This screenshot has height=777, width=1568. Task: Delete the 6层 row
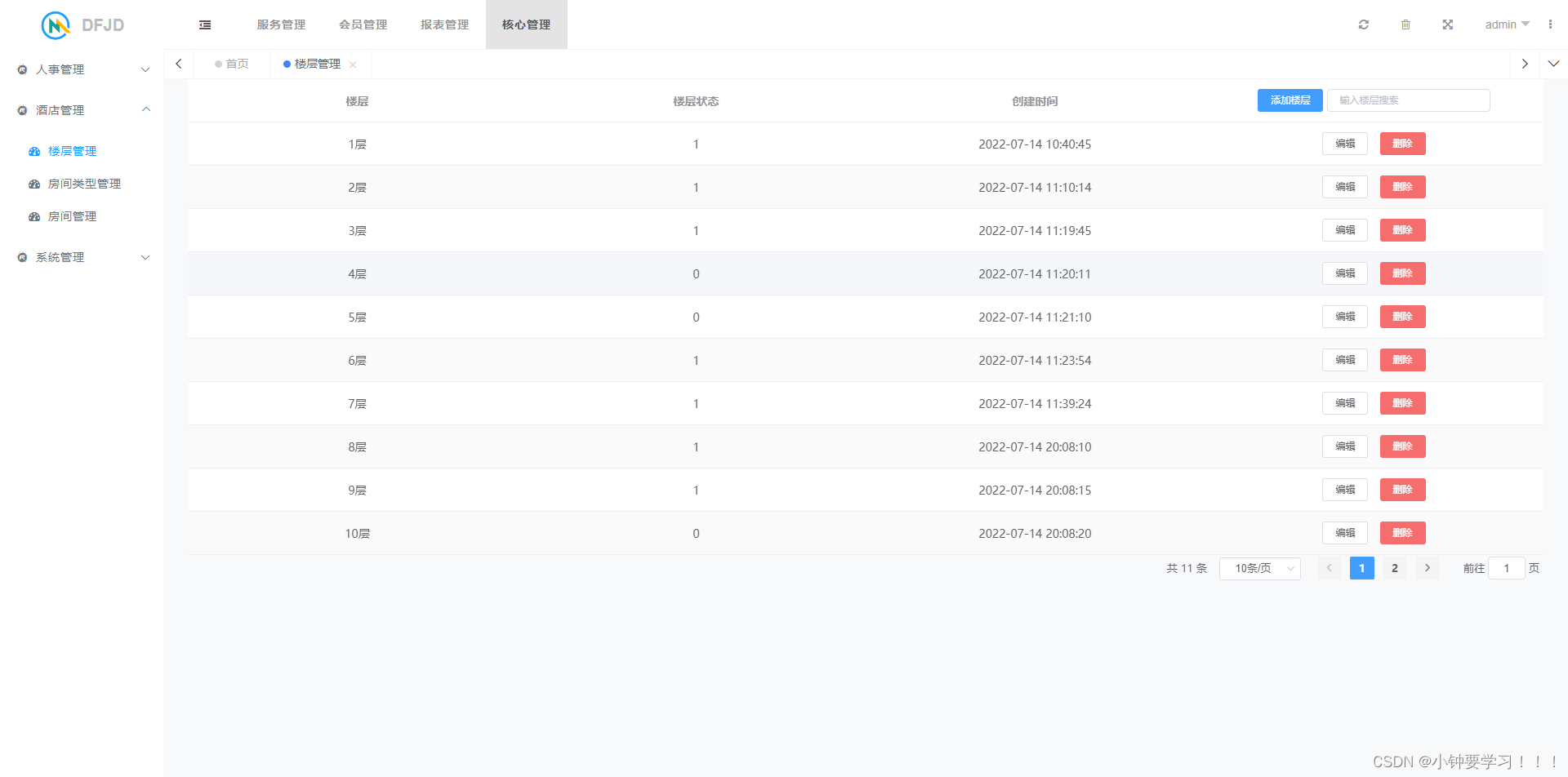(1402, 360)
